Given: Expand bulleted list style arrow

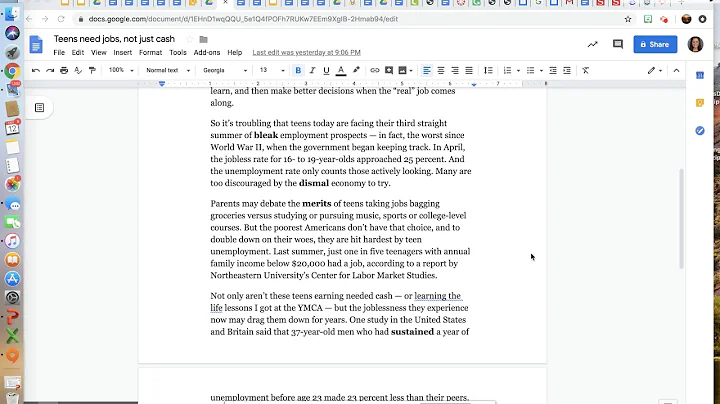Looking at the screenshot, I should pyautogui.click(x=541, y=71).
